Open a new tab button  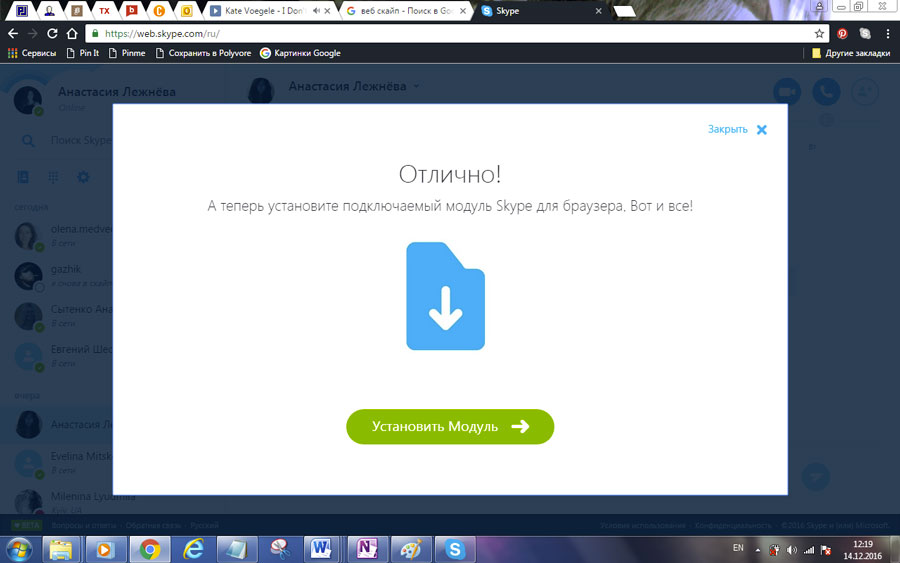(624, 11)
